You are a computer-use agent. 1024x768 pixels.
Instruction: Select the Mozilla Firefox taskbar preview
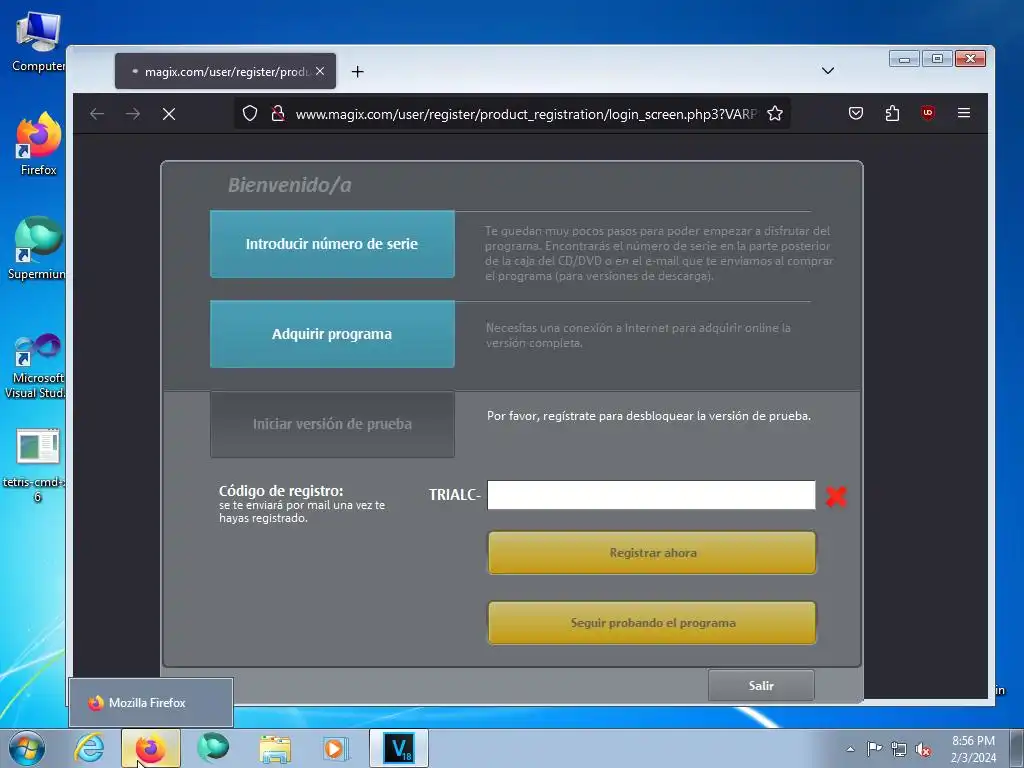[151, 703]
